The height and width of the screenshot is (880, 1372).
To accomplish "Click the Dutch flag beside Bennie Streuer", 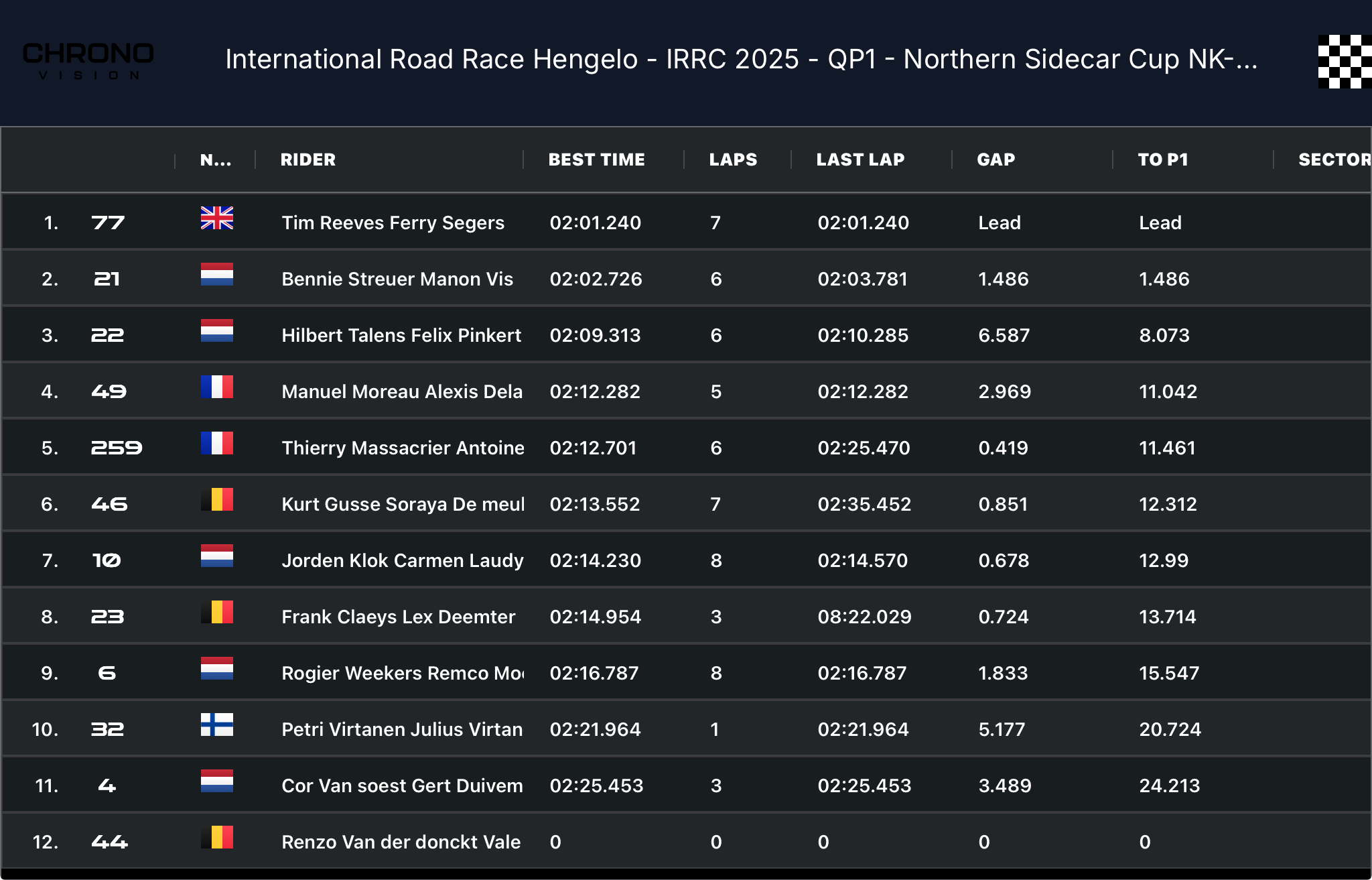I will 216,275.
